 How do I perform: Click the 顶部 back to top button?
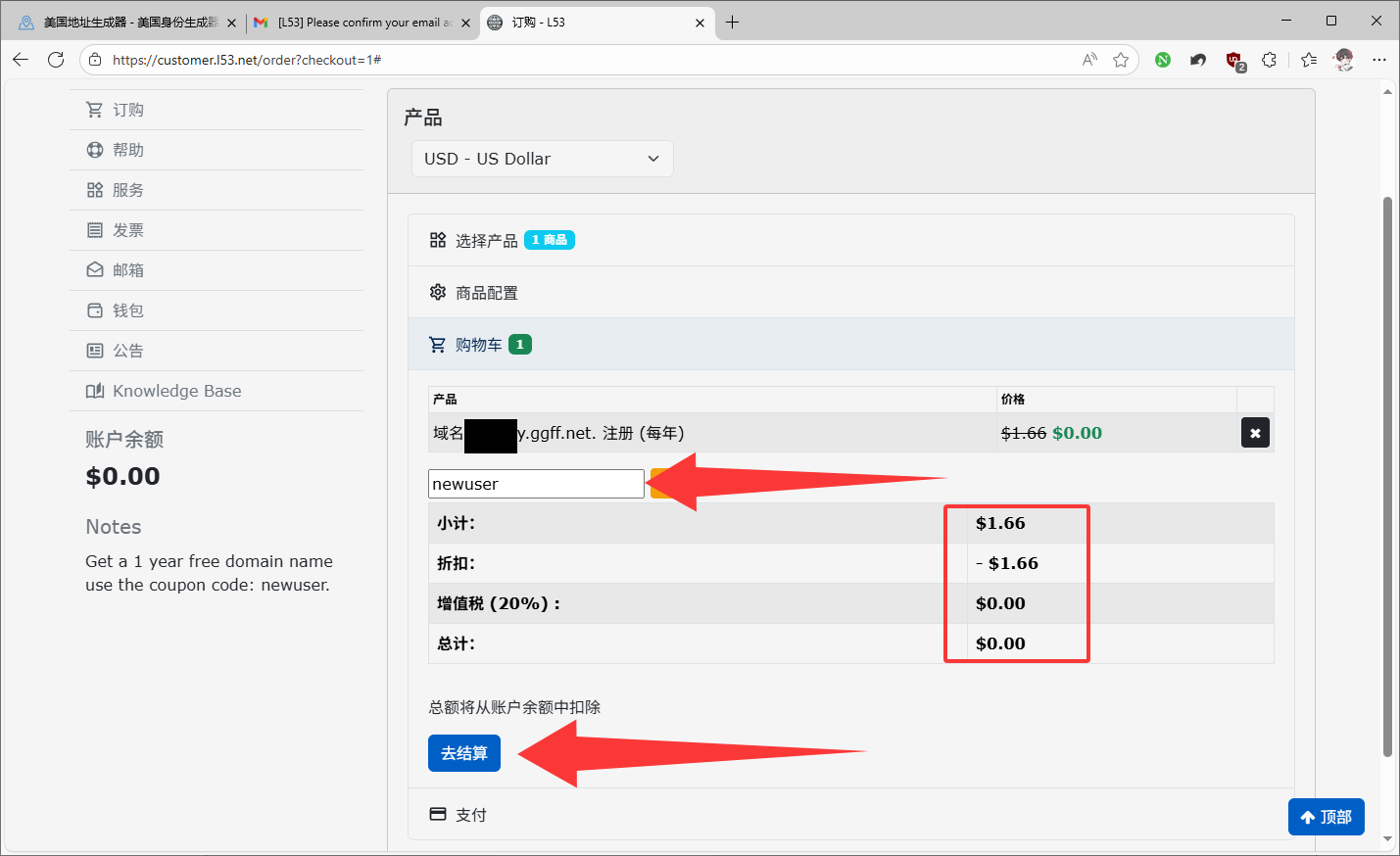[x=1326, y=817]
